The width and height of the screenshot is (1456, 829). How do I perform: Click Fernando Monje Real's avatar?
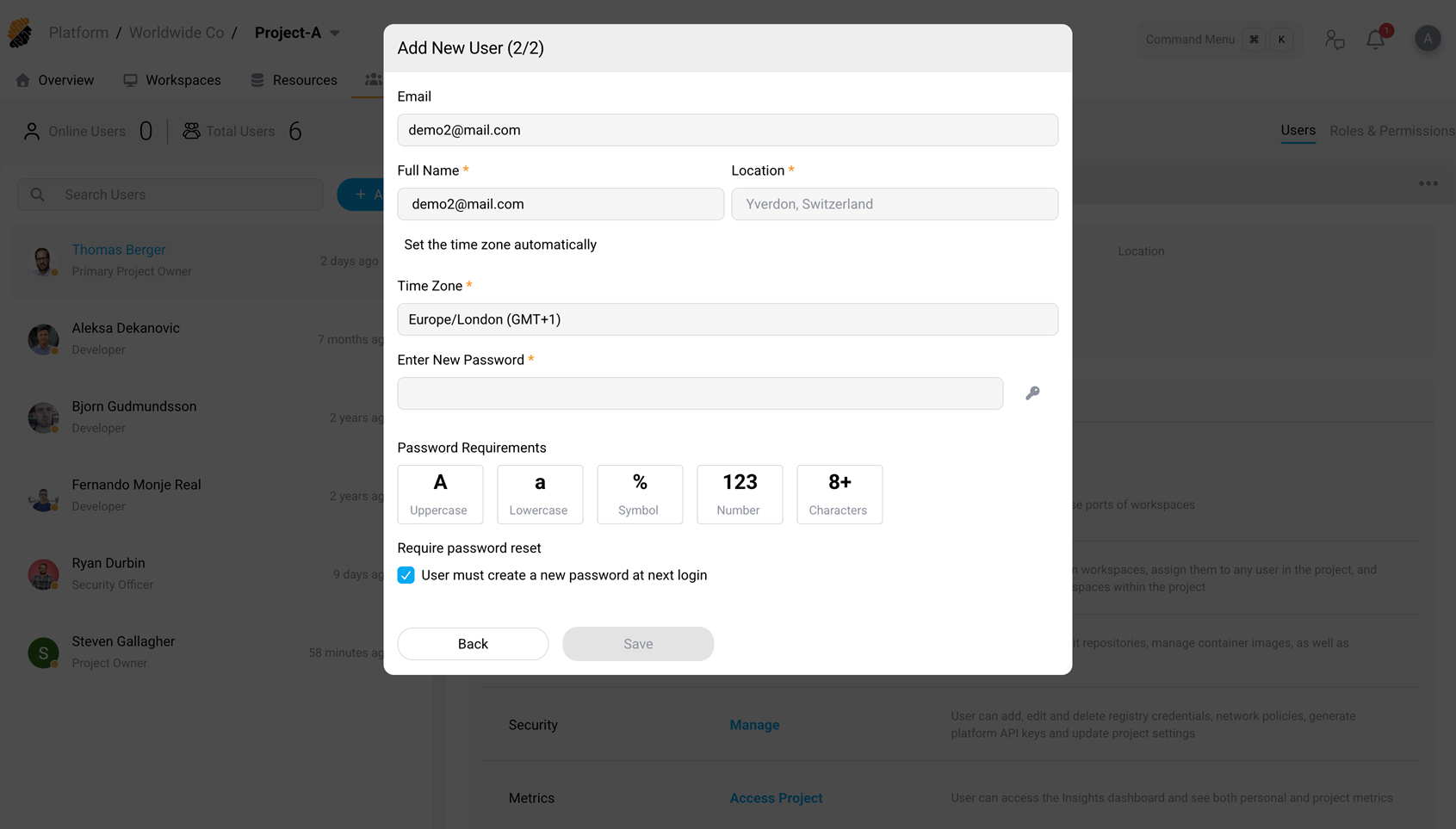pos(43,496)
